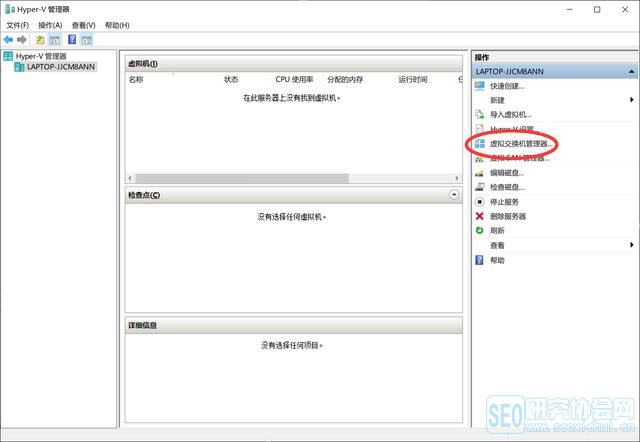
Task: Click 编辑磁盘... action
Action: coord(507,173)
